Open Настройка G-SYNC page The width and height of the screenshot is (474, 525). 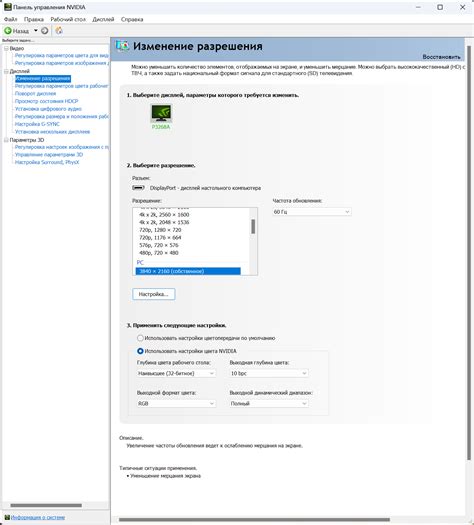tap(37, 124)
